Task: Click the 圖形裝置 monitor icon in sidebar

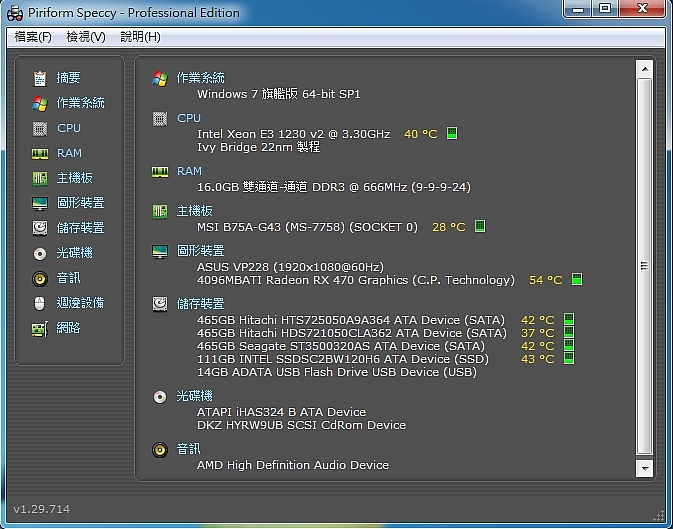Action: [40, 203]
